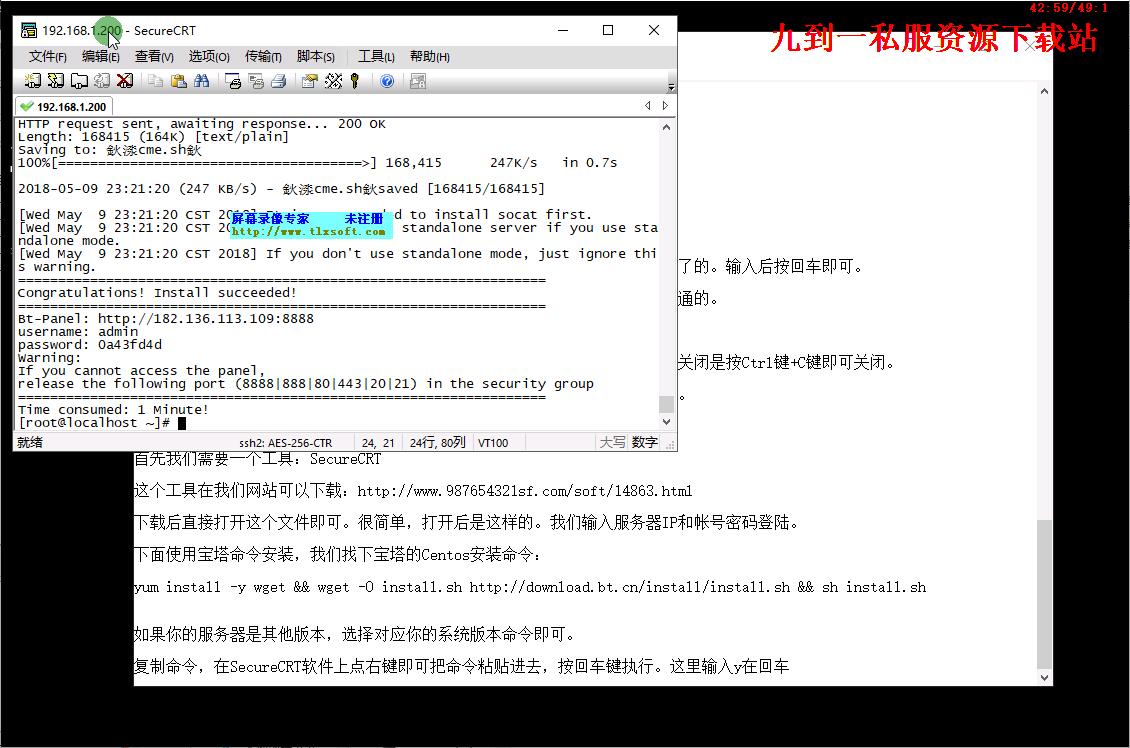Open the 文件(F) menu
The image size is (1130, 748).
(48, 57)
